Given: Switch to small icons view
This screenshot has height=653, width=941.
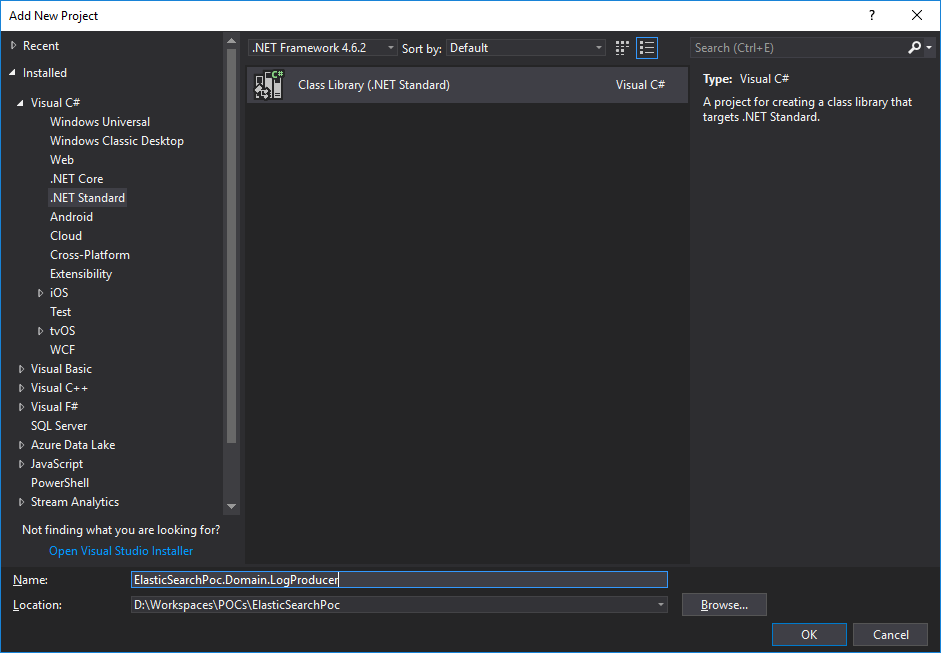Looking at the screenshot, I should [x=622, y=48].
